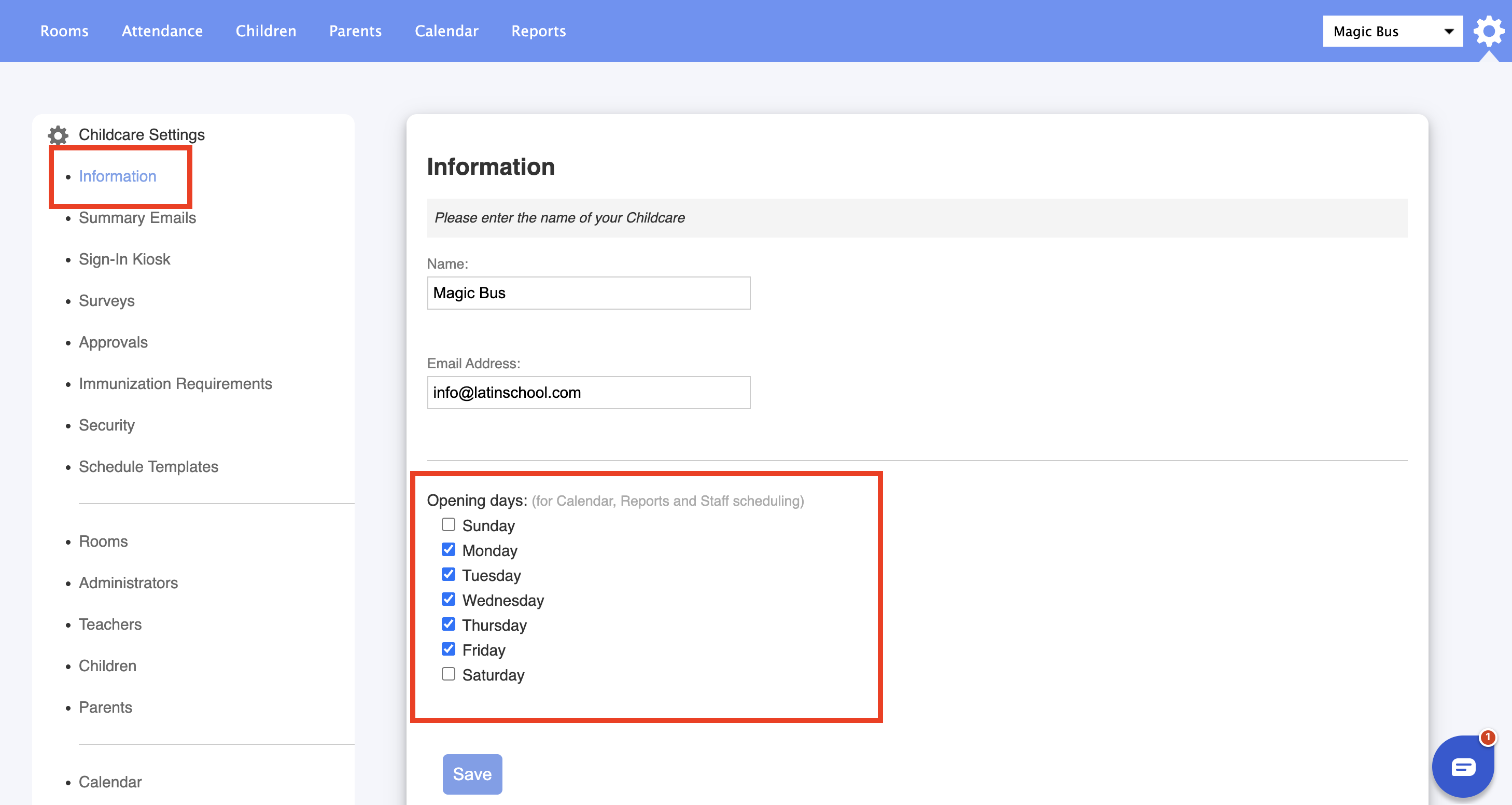Open Administrators in the sidebar
Viewport: 1512px width, 805px height.
(128, 583)
